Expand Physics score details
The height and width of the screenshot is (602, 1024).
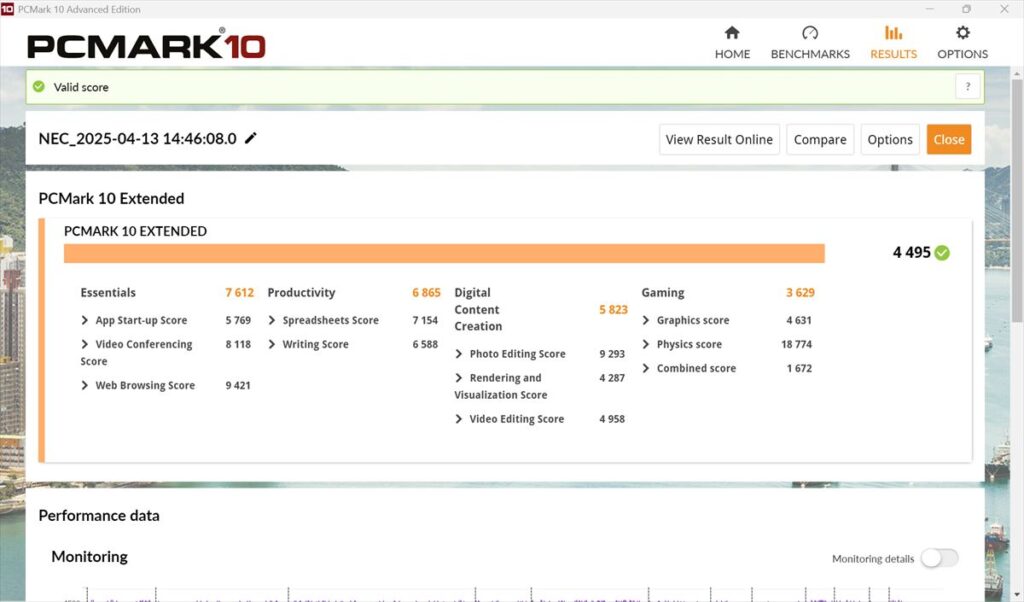(646, 344)
